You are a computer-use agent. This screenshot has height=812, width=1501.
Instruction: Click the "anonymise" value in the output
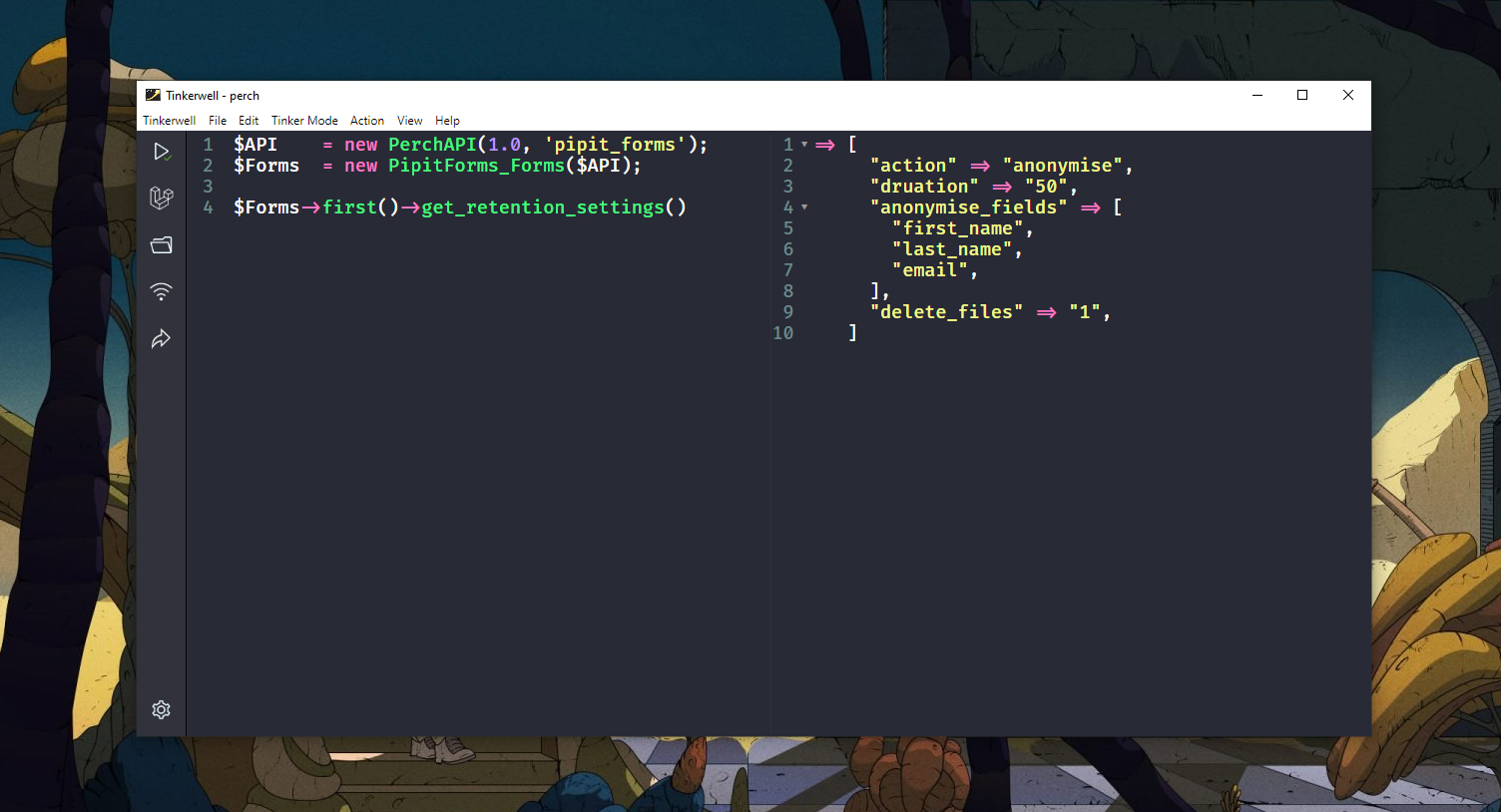pyautogui.click(x=1062, y=166)
